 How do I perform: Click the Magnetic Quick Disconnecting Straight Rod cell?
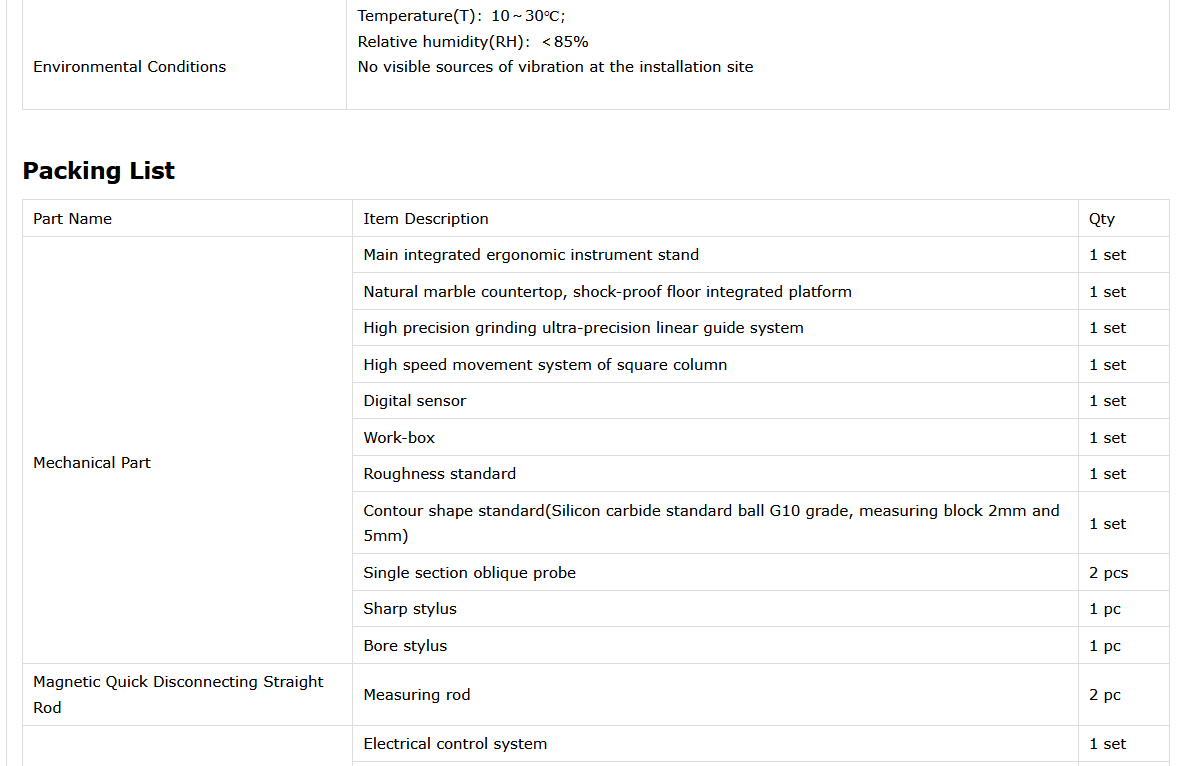[178, 694]
